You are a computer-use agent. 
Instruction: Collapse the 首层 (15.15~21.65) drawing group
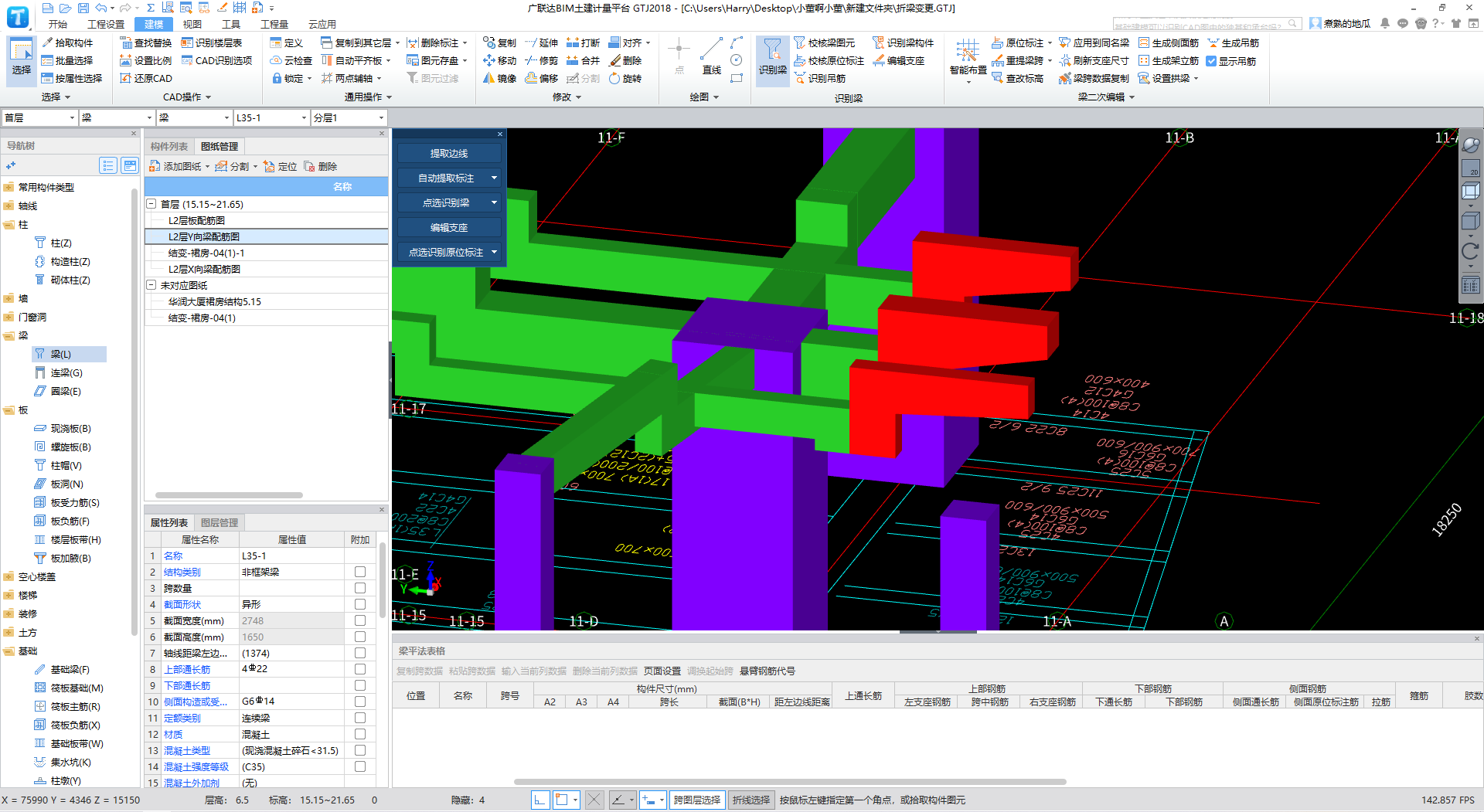coord(151,204)
